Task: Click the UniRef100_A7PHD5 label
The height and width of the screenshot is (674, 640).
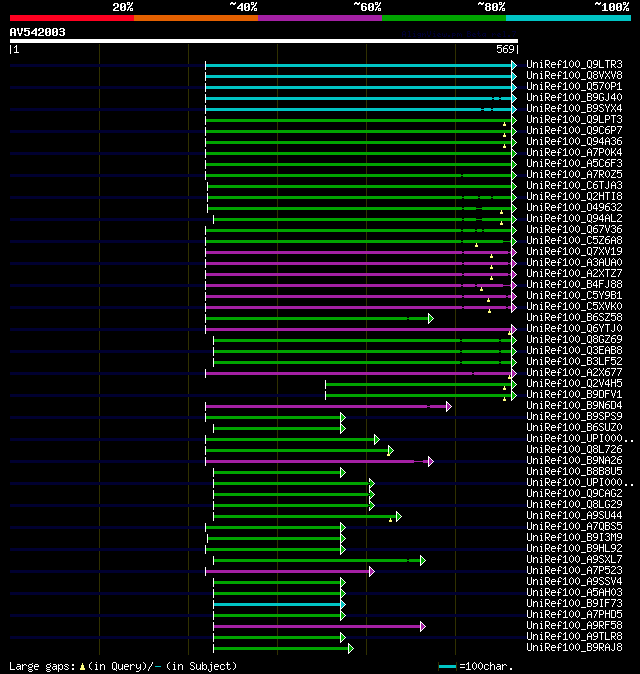Action: (x=574, y=615)
